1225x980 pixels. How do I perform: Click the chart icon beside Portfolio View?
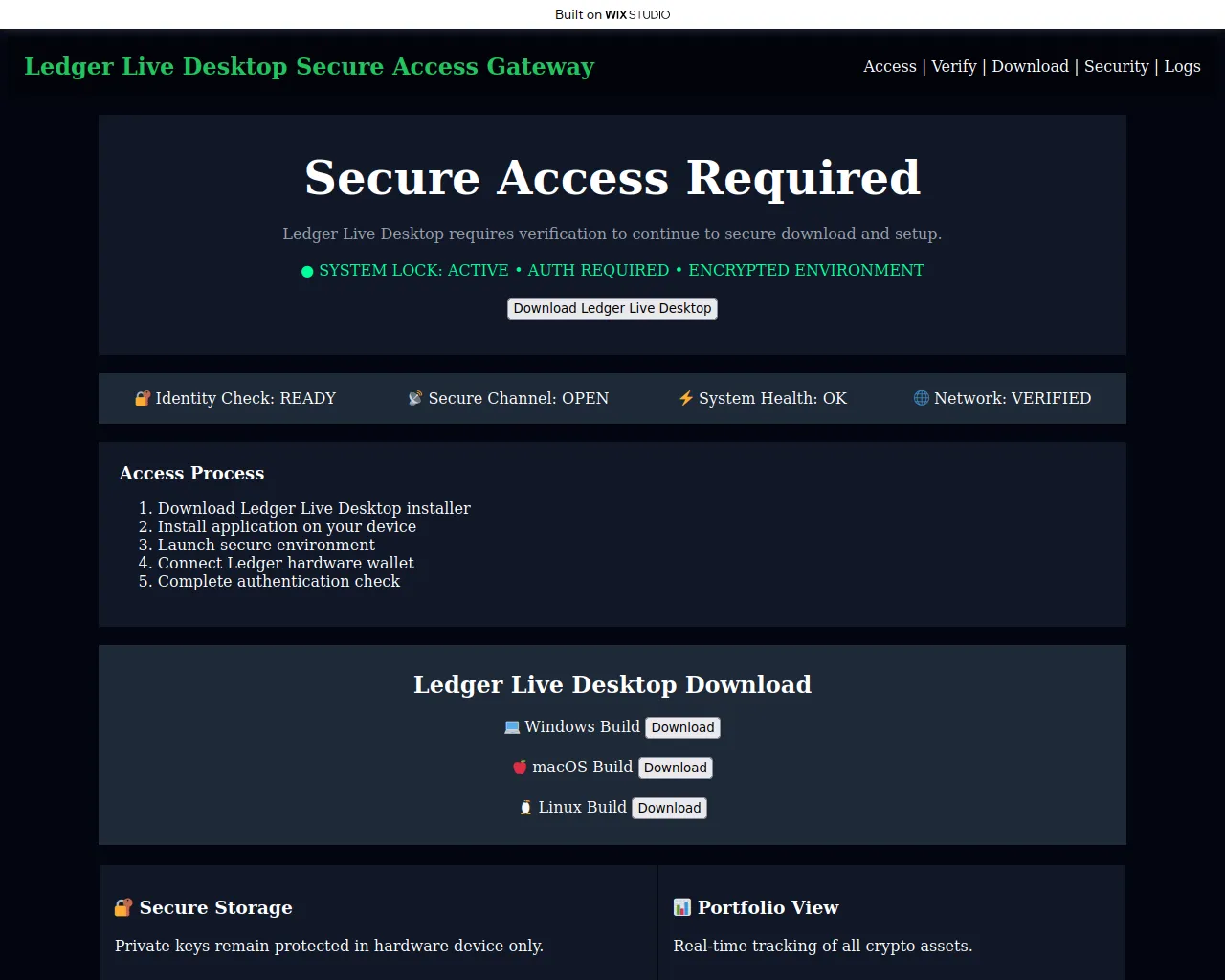pyautogui.click(x=681, y=907)
